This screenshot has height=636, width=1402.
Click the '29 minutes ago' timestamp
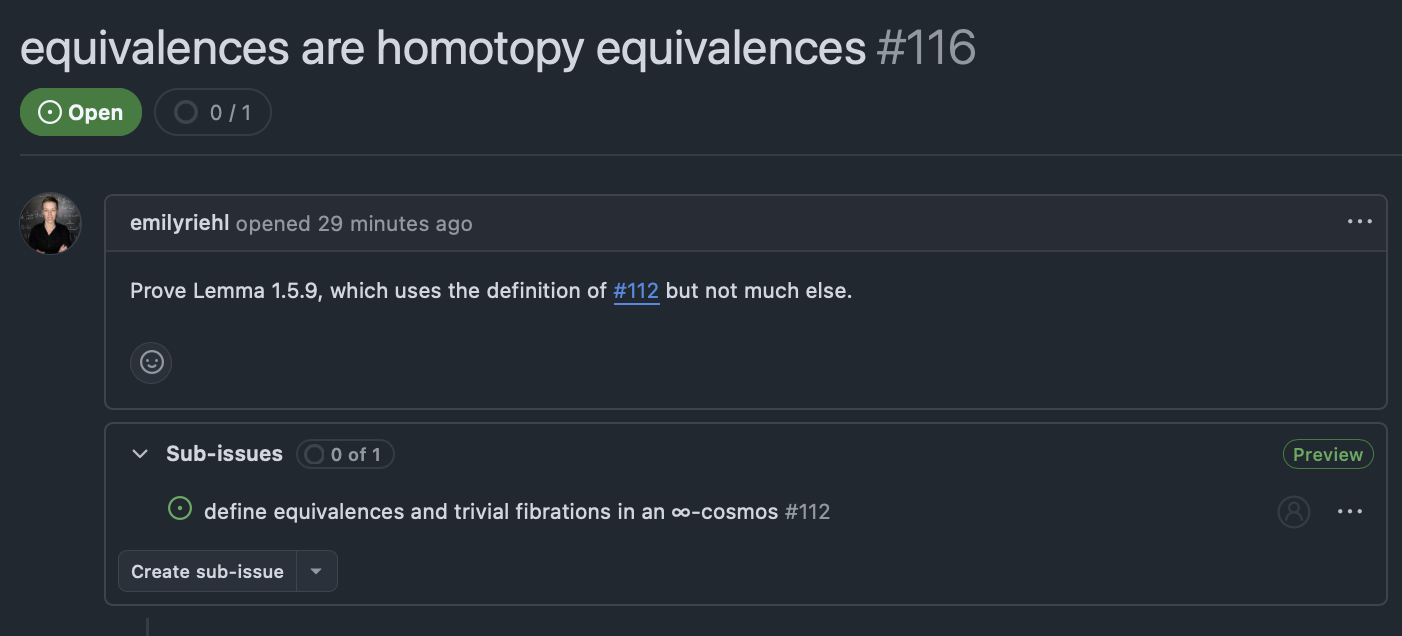[395, 223]
